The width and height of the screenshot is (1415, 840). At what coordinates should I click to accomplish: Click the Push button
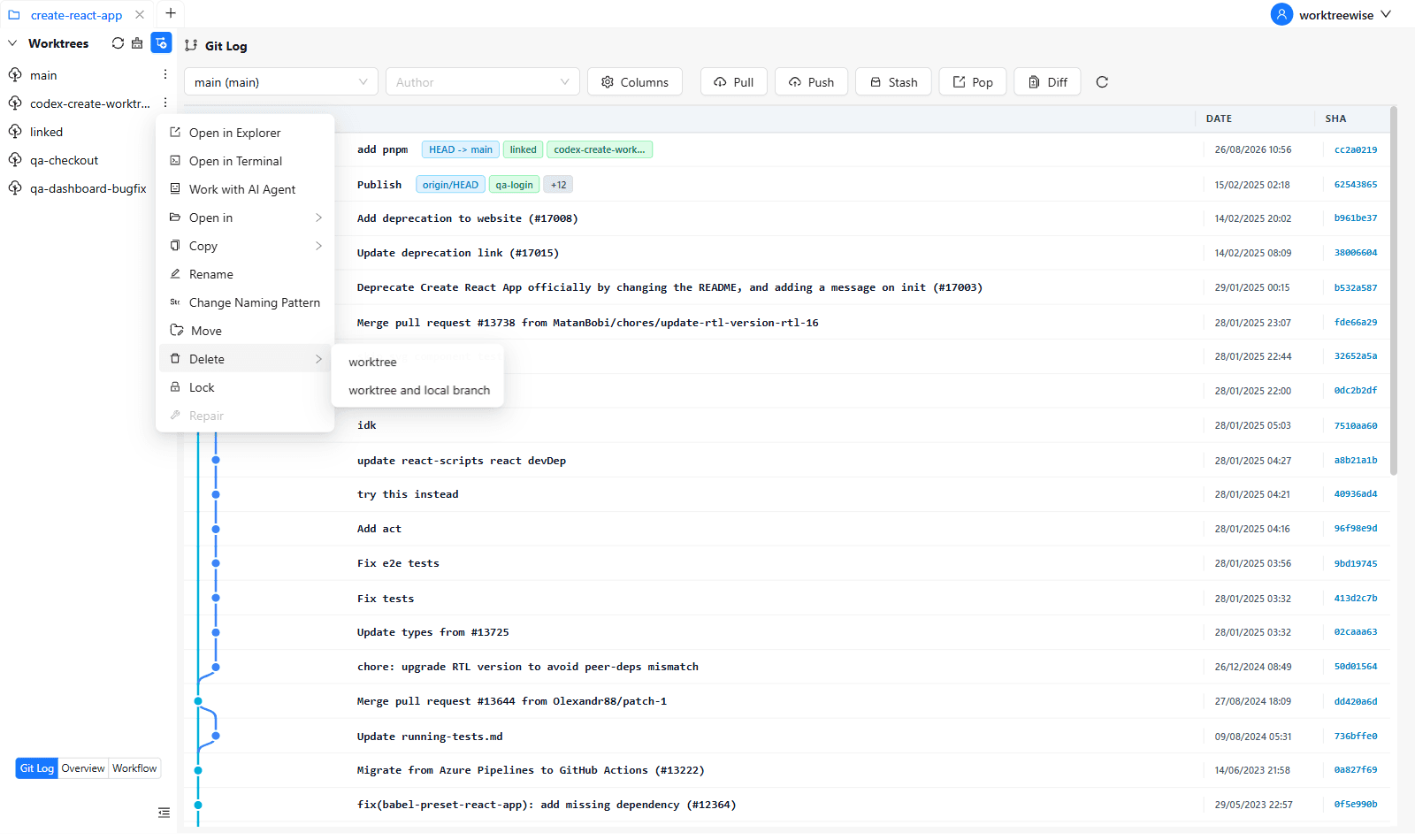coord(811,82)
